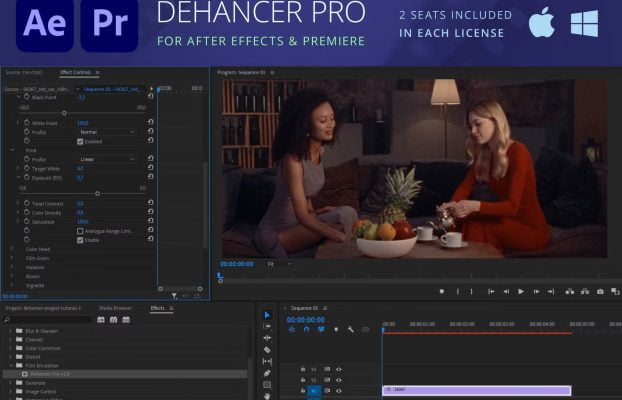Toggle insert sequences as nests icon
Screen dimensions: 622x400
point(292,329)
